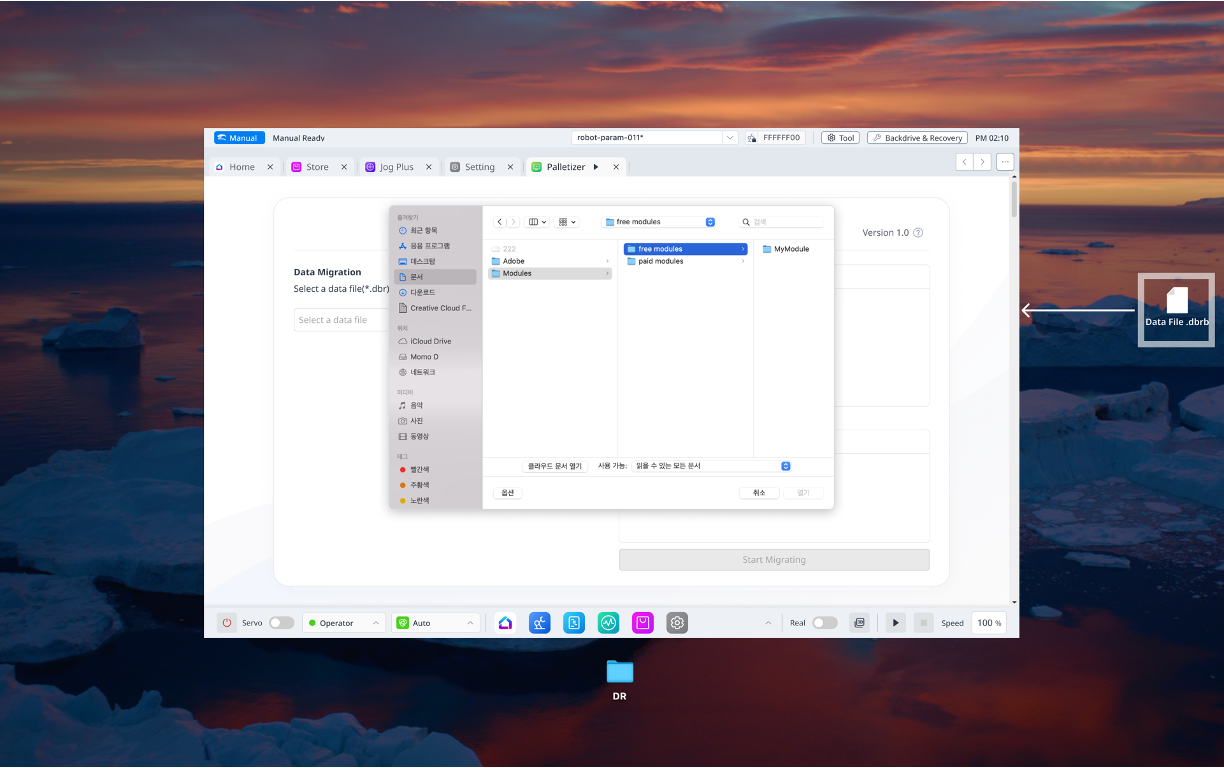Viewport: 1224px width, 768px height.
Task: Click the Backdrive & Recovery button
Action: coord(917,138)
